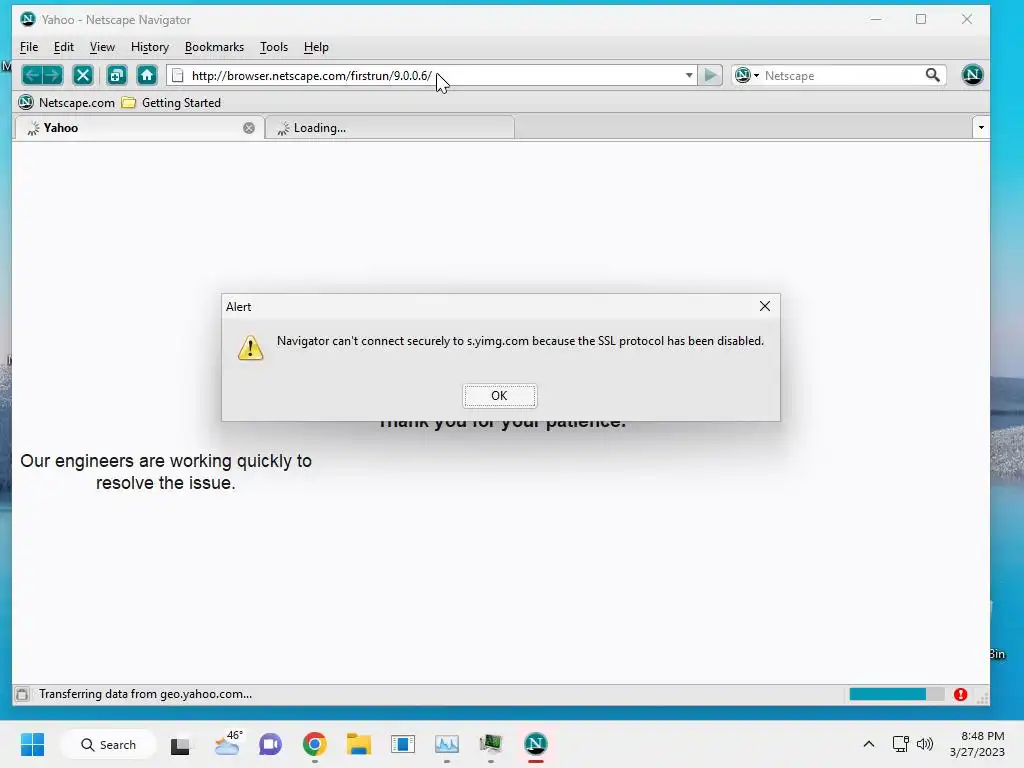Click 'Our engineers are working quickly' text
The image size is (1024, 768).
pos(166,461)
